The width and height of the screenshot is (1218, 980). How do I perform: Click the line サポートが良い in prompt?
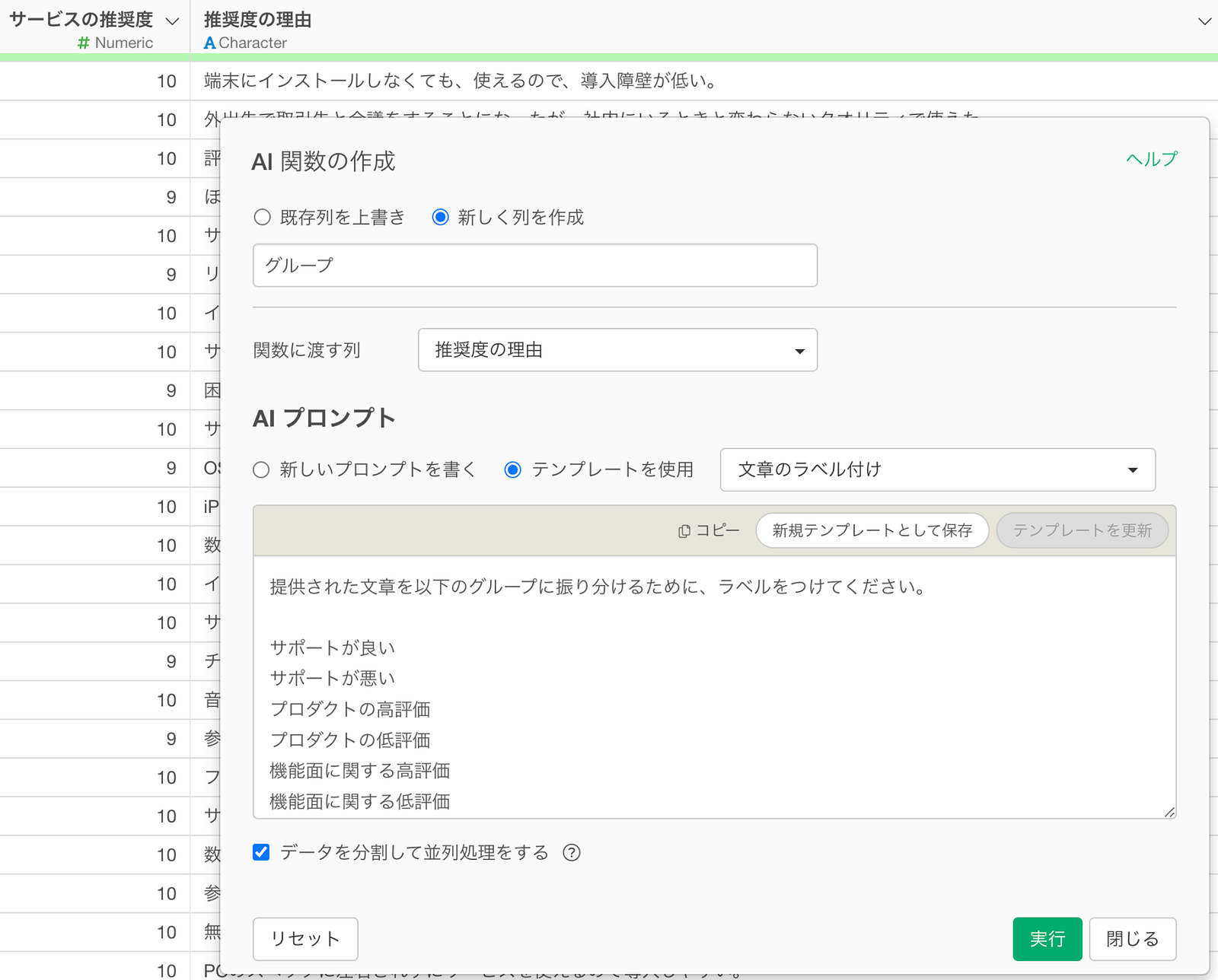point(333,647)
